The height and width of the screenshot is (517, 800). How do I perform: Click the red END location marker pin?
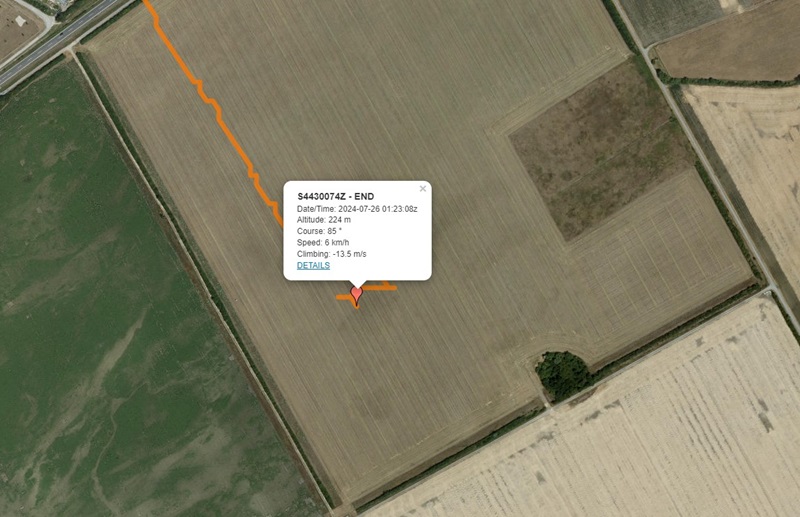pyautogui.click(x=356, y=294)
